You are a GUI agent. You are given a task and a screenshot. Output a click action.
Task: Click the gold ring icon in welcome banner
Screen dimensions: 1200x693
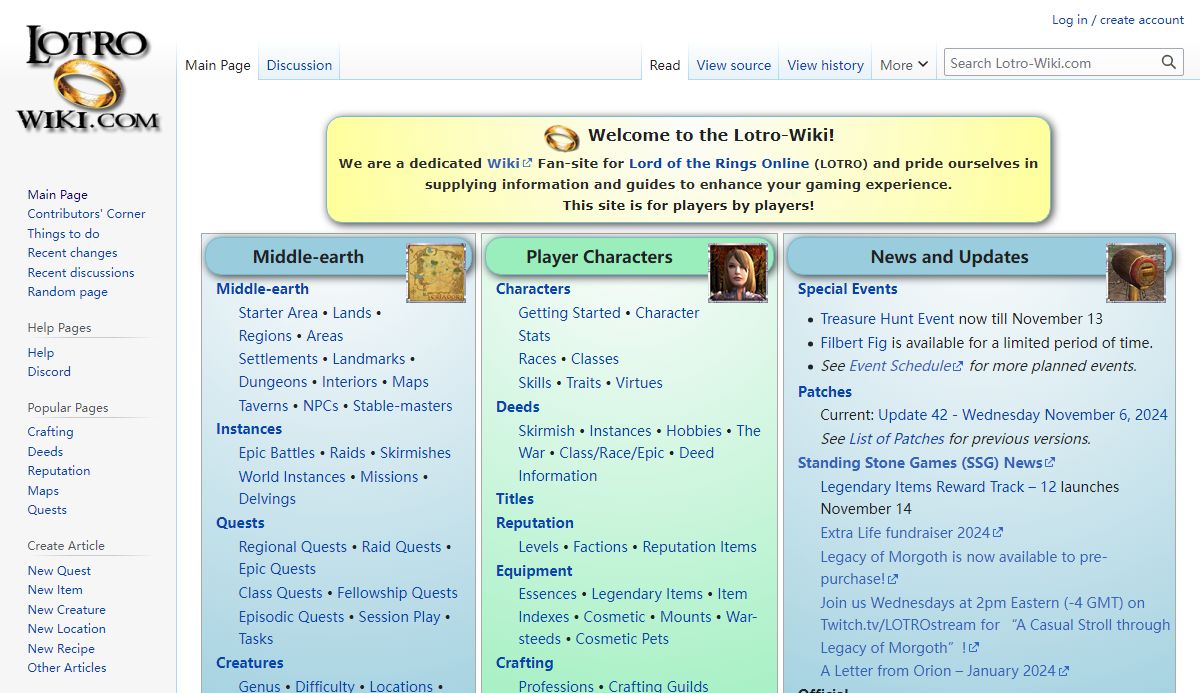tap(562, 137)
